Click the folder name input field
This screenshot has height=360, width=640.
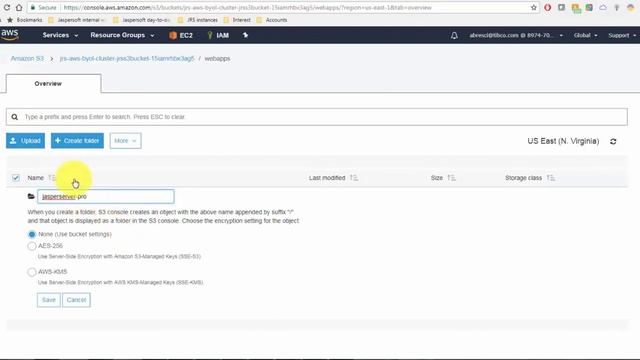[106, 196]
